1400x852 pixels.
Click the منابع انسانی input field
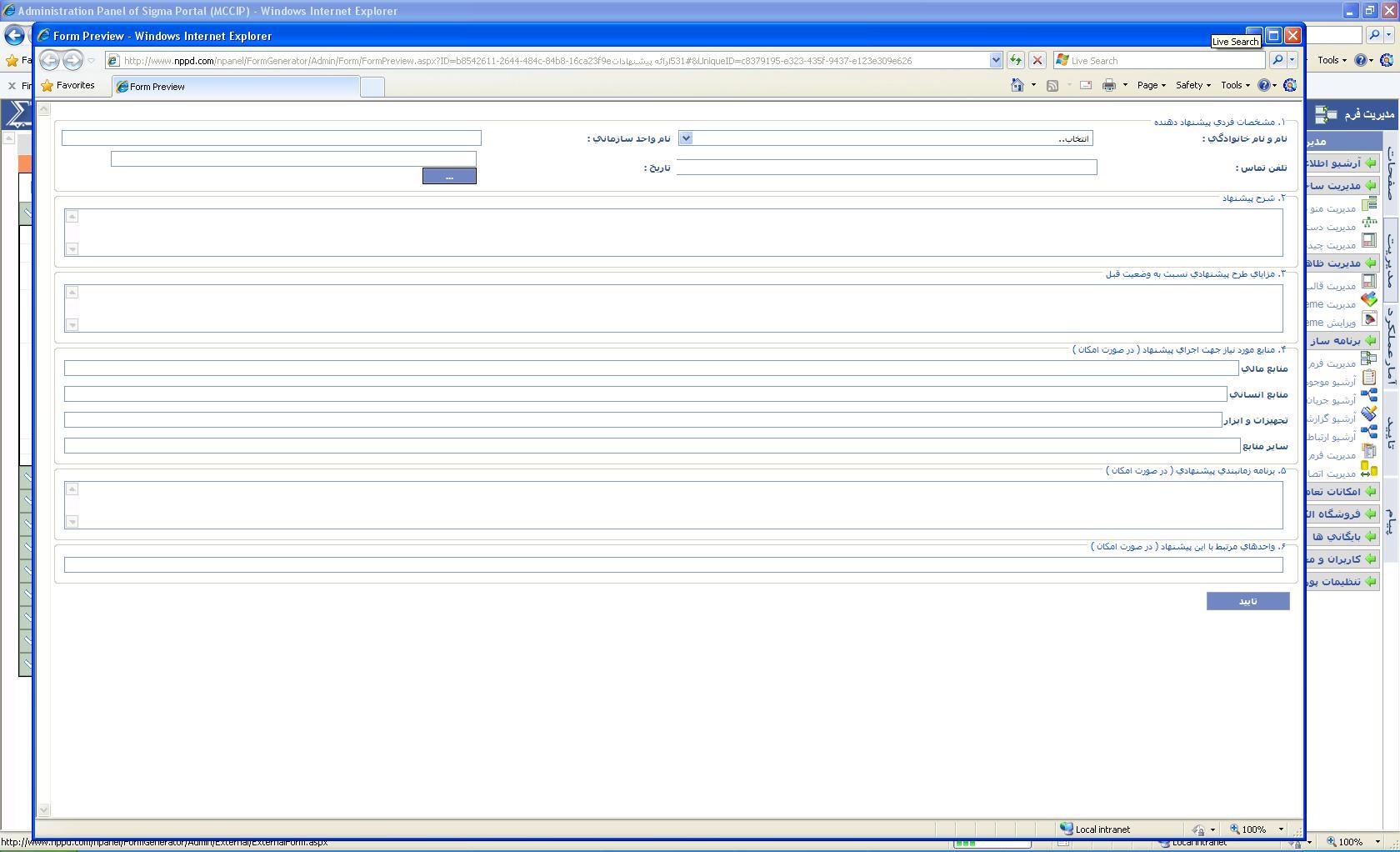tap(646, 393)
